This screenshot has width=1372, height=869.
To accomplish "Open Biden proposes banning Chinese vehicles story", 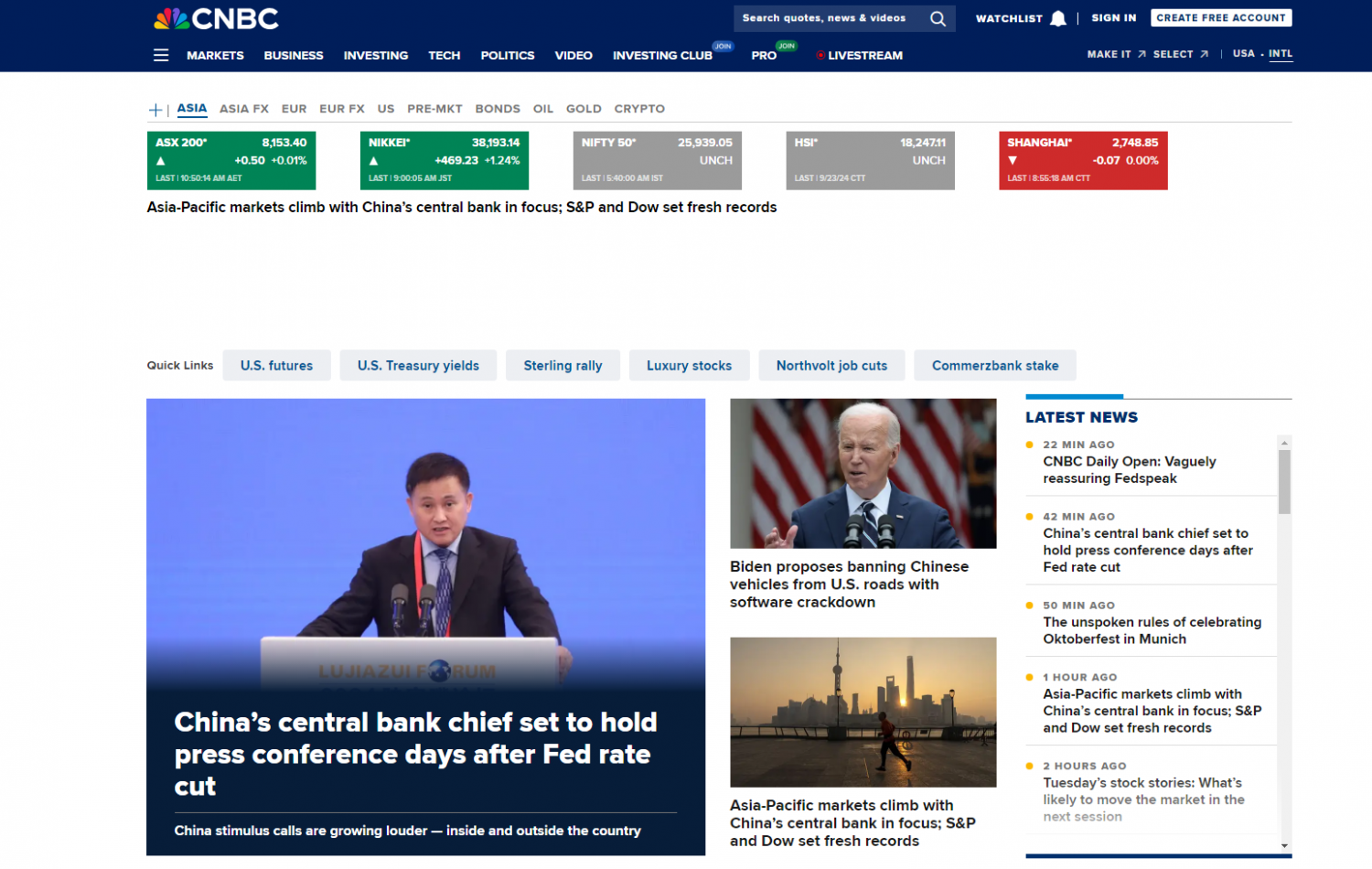I will [x=849, y=585].
